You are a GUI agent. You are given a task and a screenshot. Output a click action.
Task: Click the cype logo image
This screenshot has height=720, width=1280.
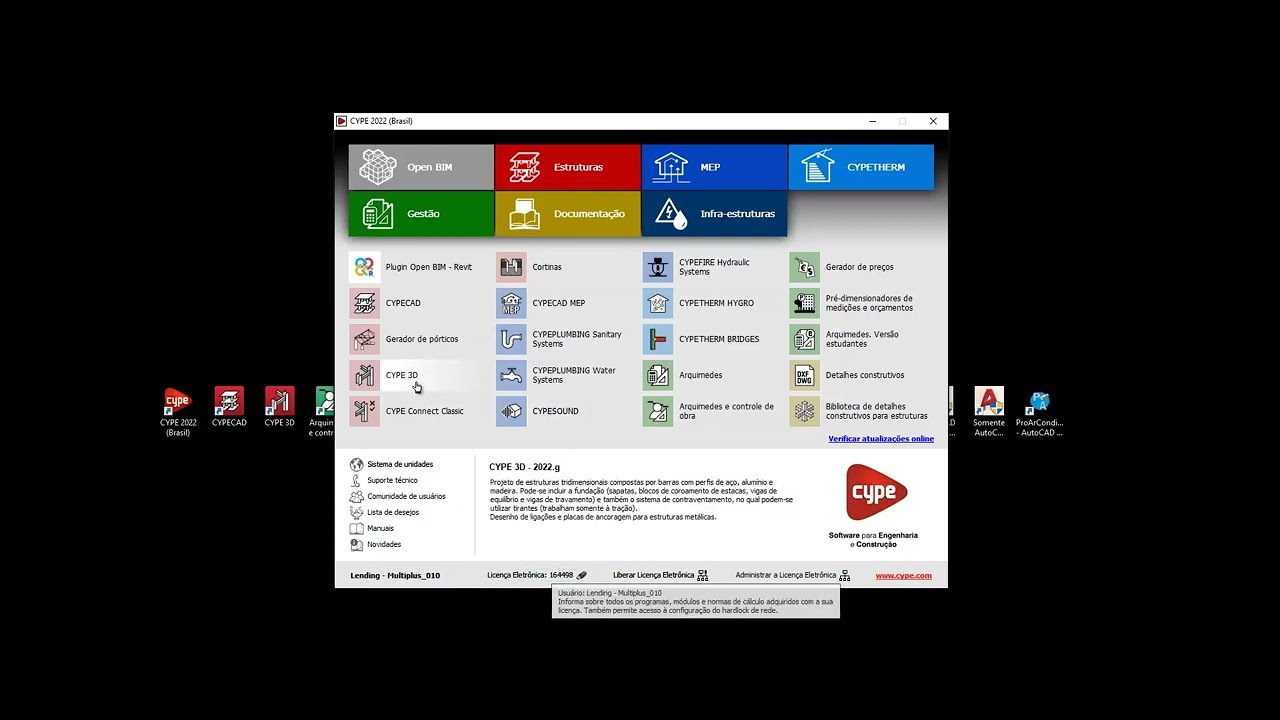click(x=876, y=492)
